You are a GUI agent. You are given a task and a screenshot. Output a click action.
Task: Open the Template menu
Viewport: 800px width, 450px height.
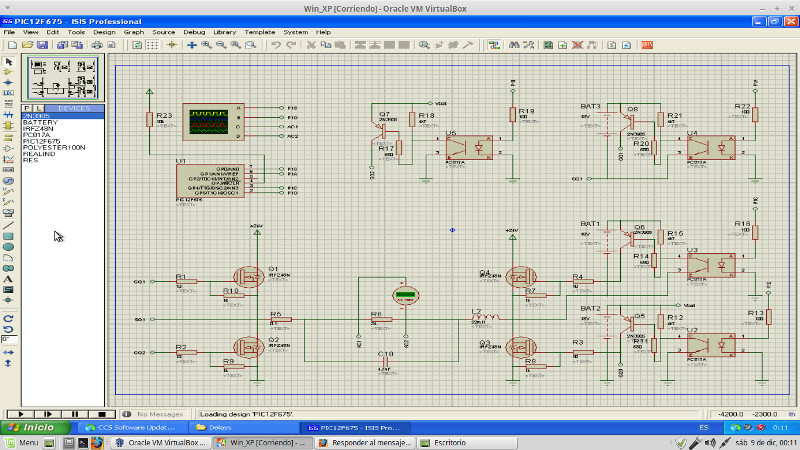click(260, 32)
